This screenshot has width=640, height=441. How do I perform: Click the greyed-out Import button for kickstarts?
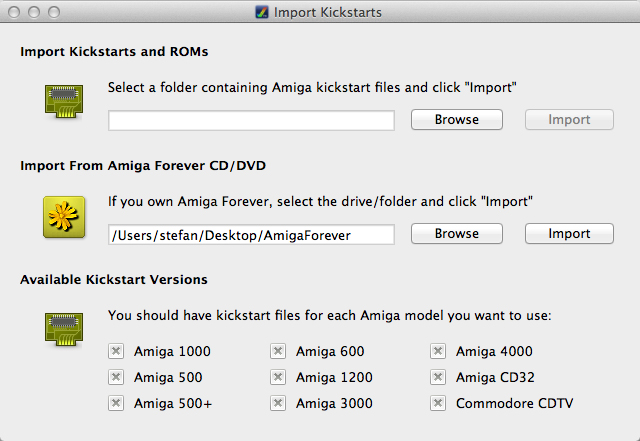pyautogui.click(x=571, y=120)
